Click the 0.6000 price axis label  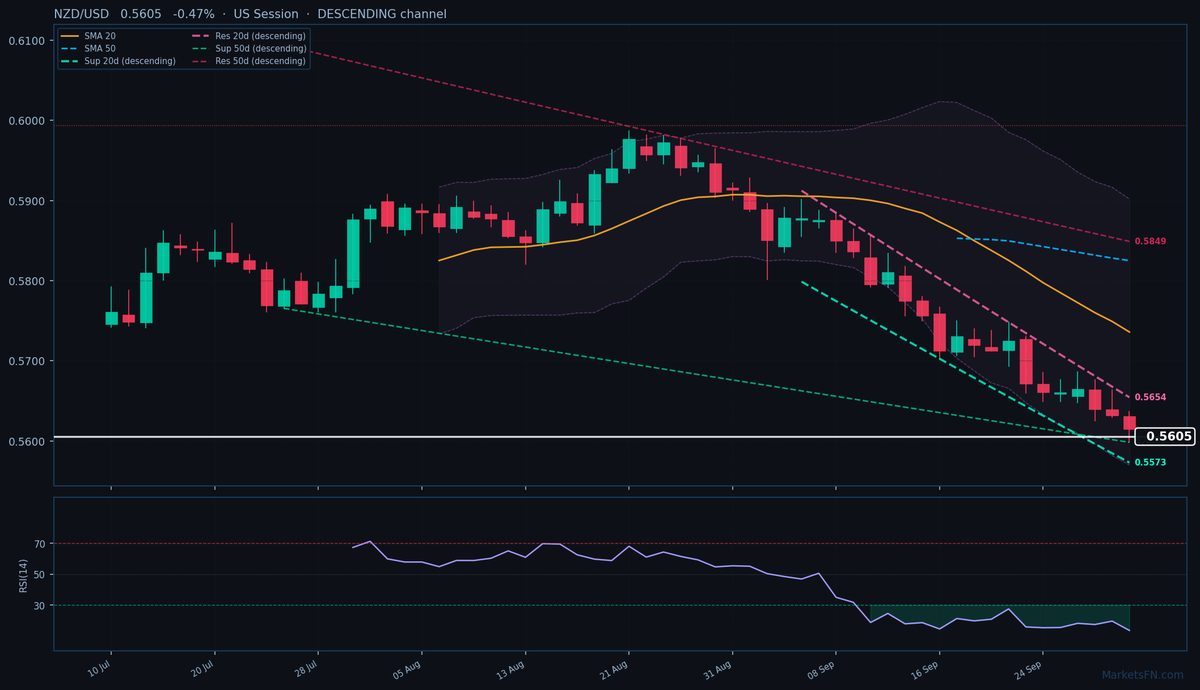(x=26, y=121)
